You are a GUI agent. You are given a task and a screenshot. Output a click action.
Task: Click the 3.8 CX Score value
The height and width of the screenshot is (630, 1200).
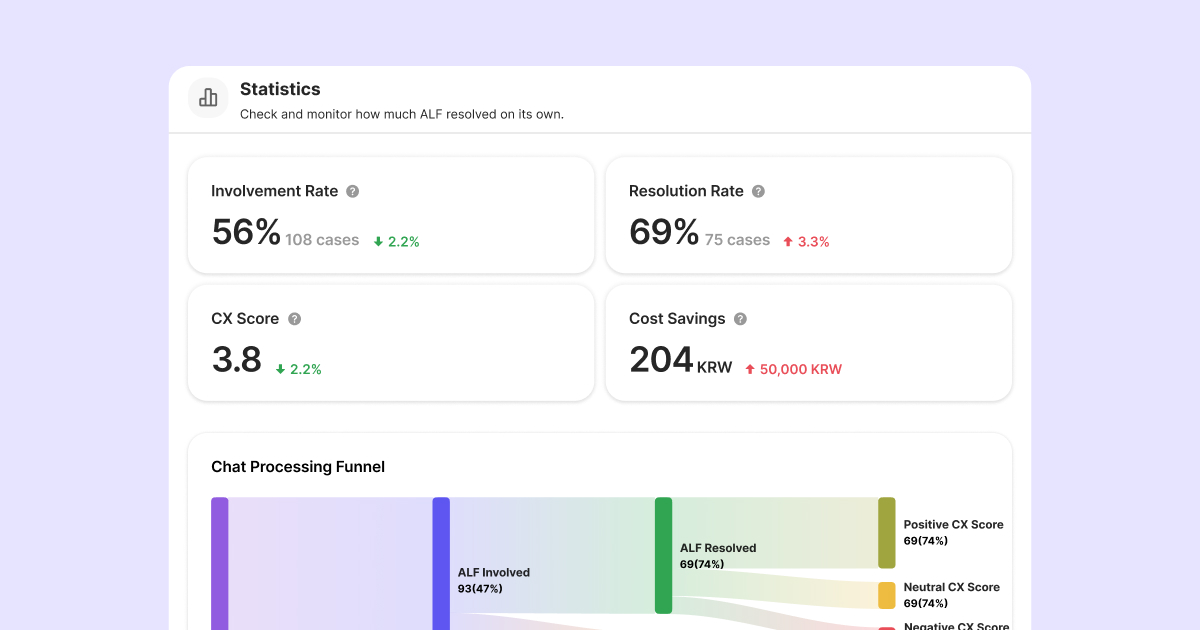(x=237, y=360)
